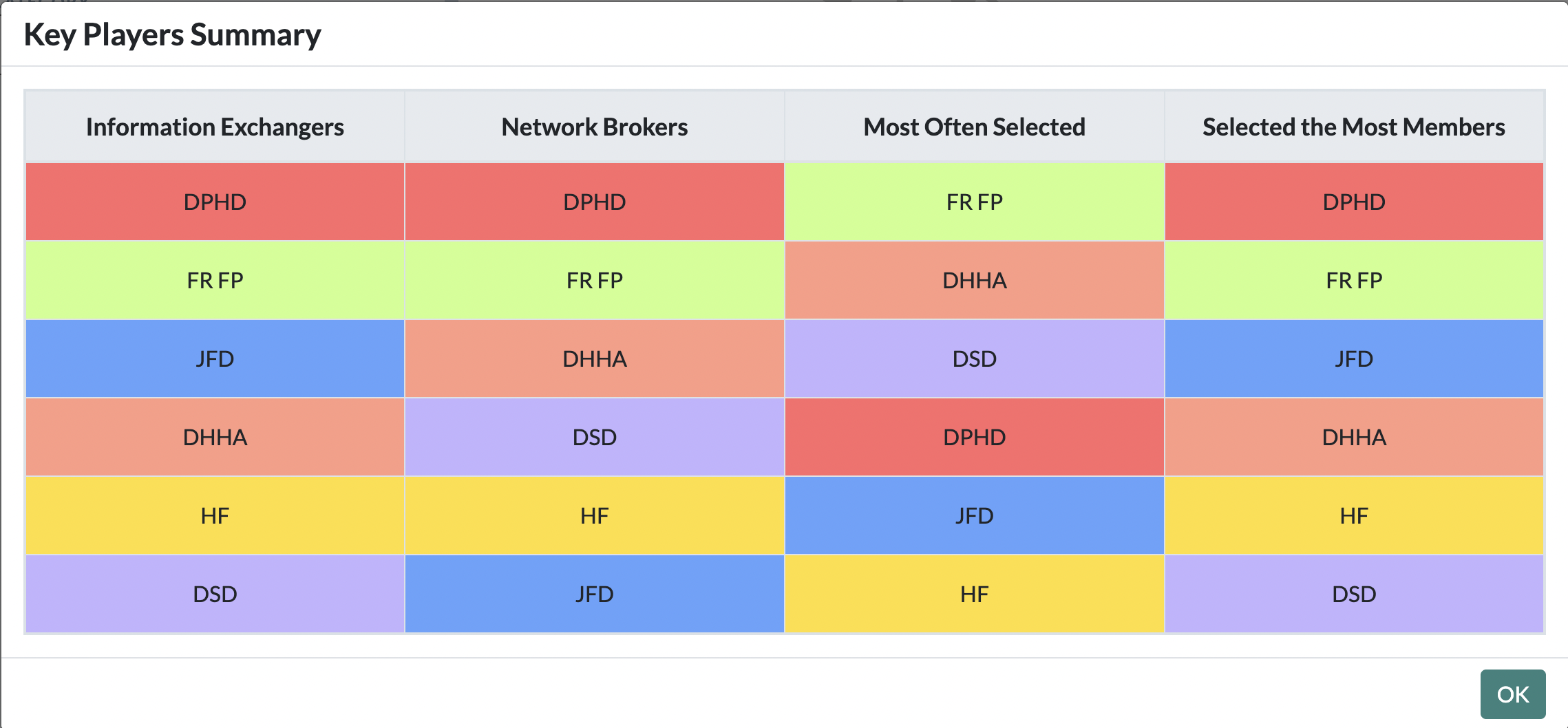Select the Network Brokers column header

[595, 127]
